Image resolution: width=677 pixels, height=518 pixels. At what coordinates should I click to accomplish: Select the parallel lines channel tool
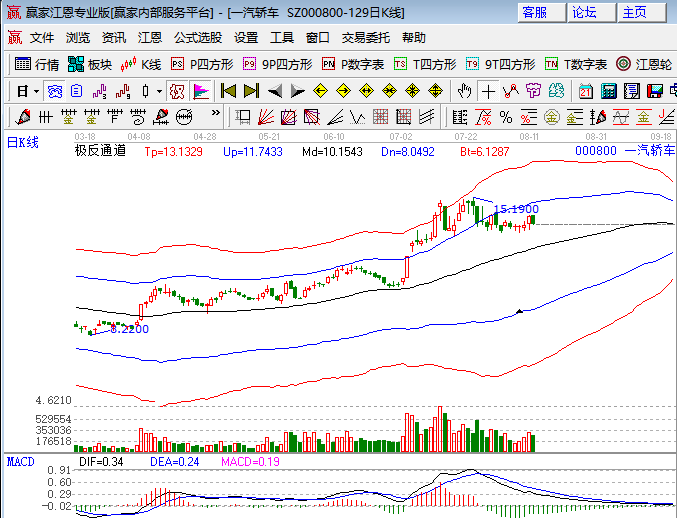click(427, 117)
